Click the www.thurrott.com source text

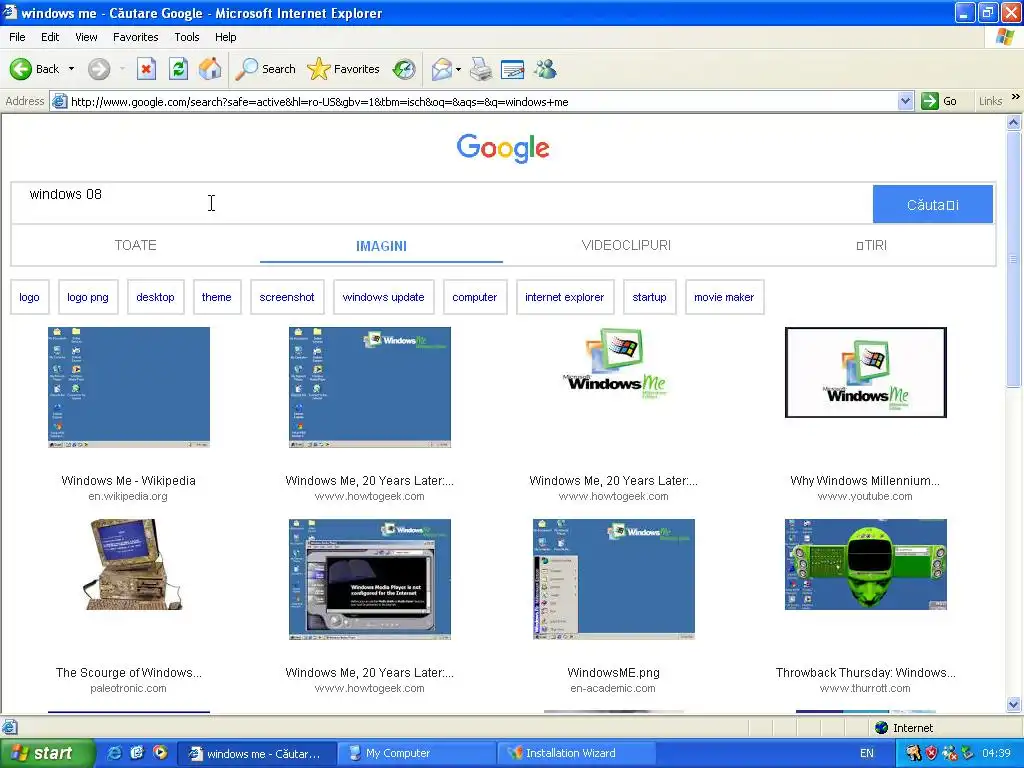coord(865,688)
